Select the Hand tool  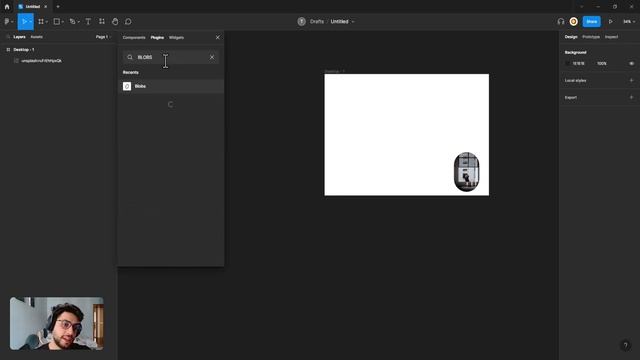pyautogui.click(x=115, y=22)
